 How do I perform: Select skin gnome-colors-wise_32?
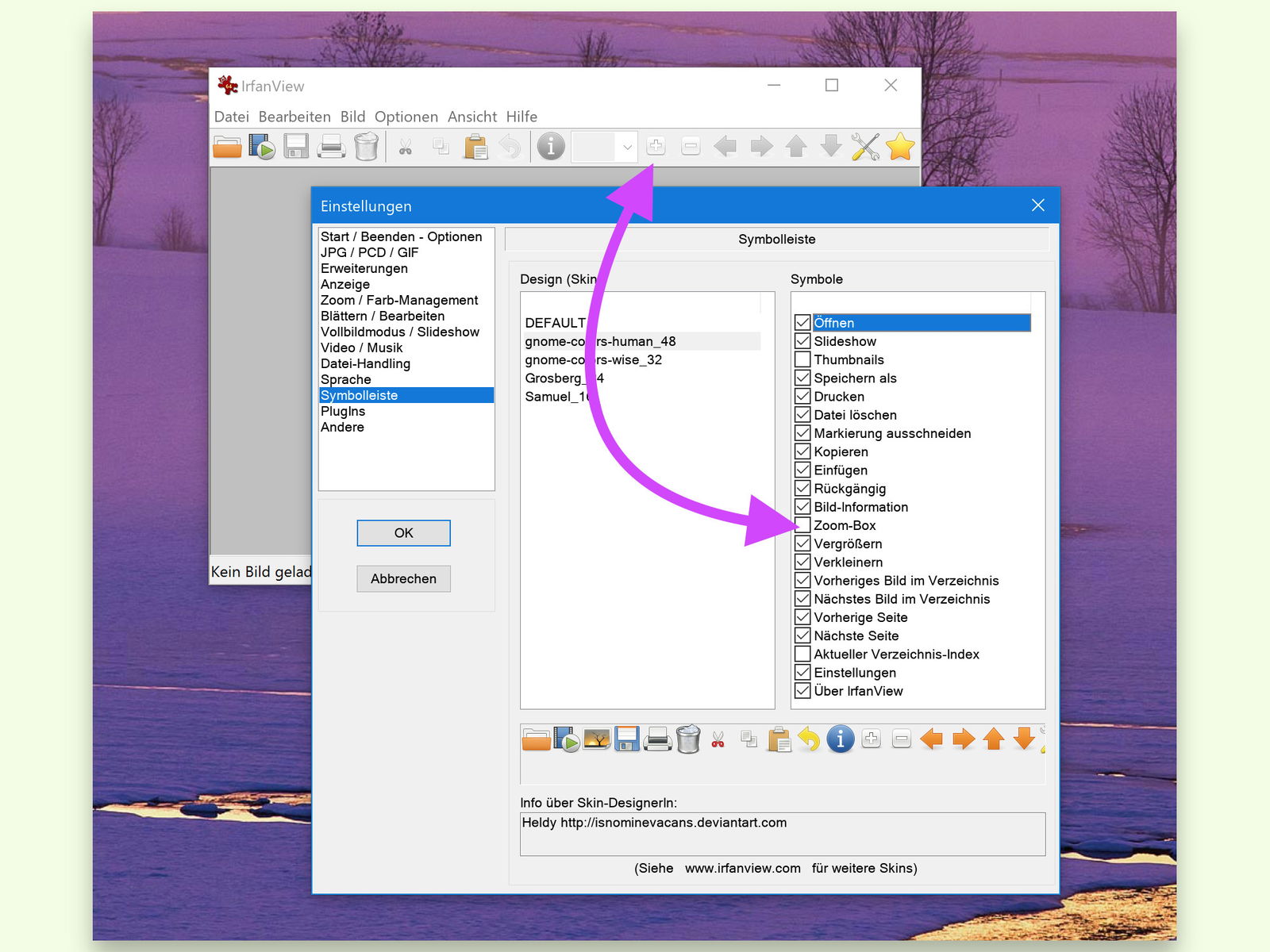click(594, 359)
